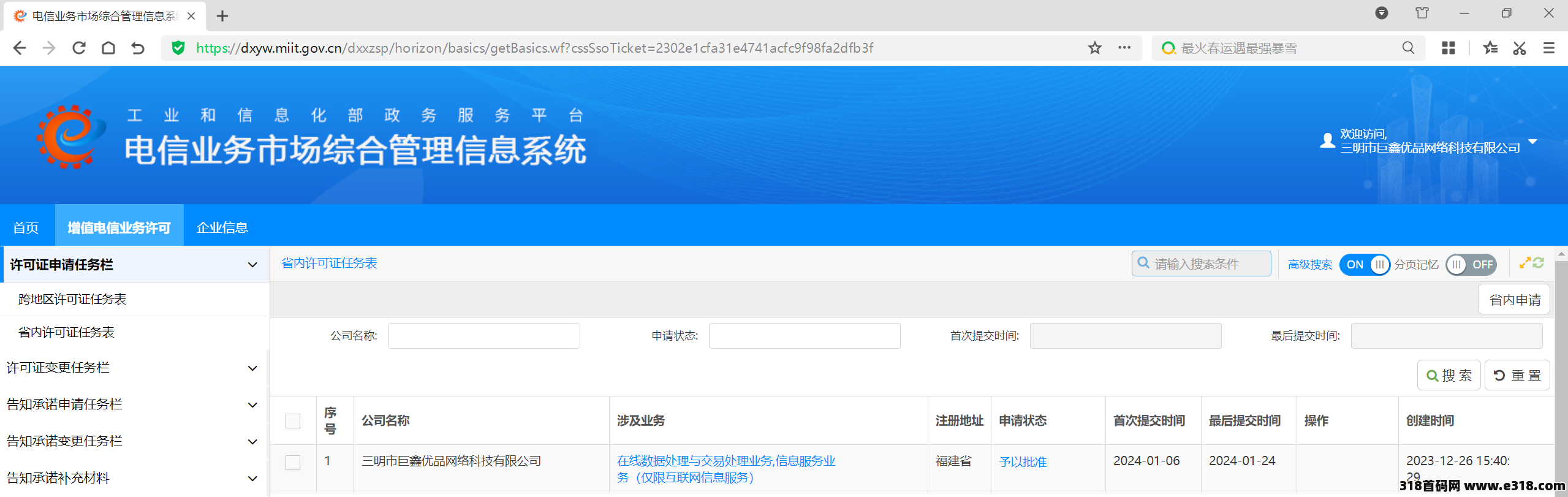The width and height of the screenshot is (1568, 497).
Task: Click 予以批准 status link
Action: pyautogui.click(x=1023, y=462)
